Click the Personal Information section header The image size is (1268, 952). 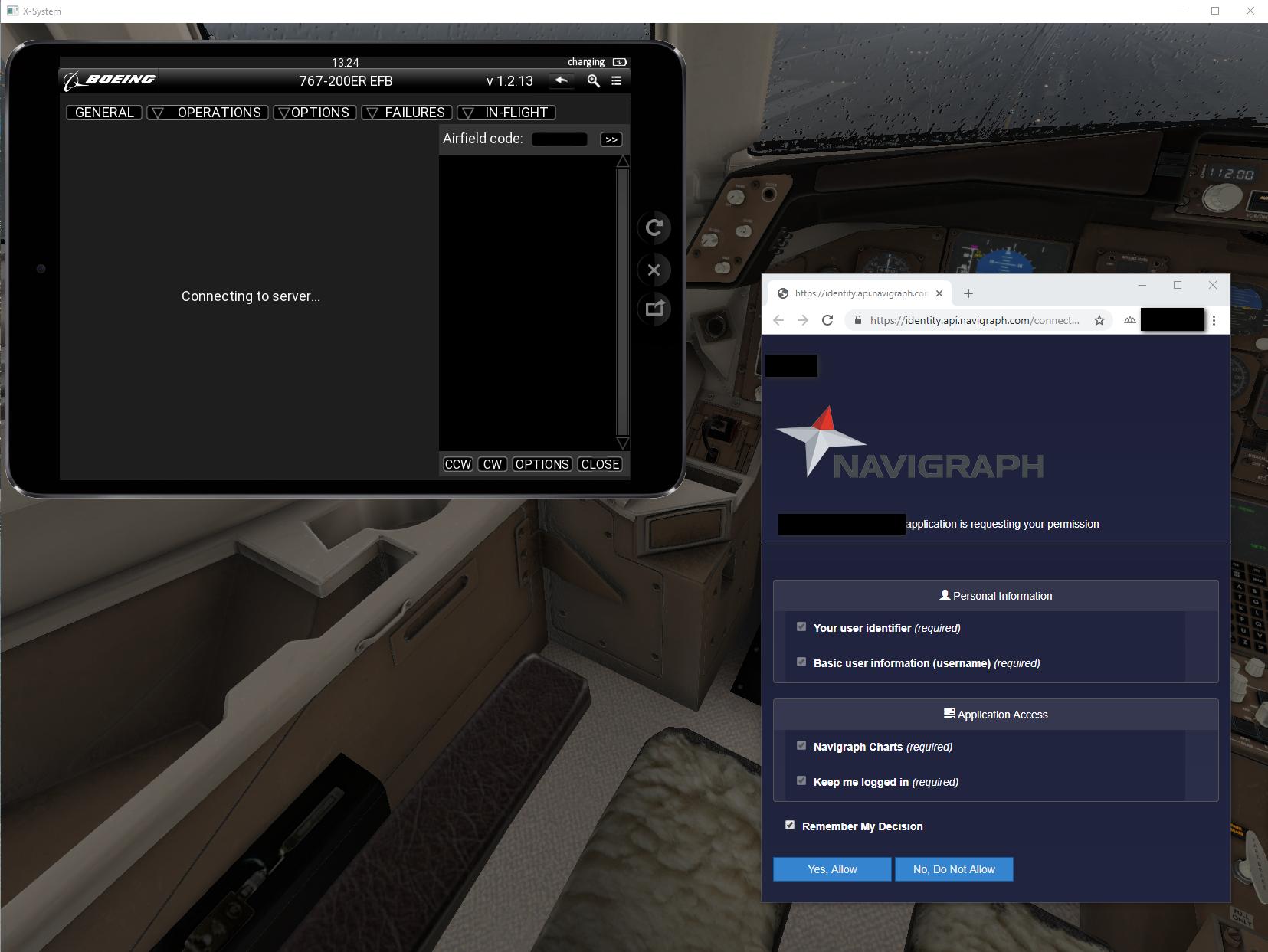(995, 595)
